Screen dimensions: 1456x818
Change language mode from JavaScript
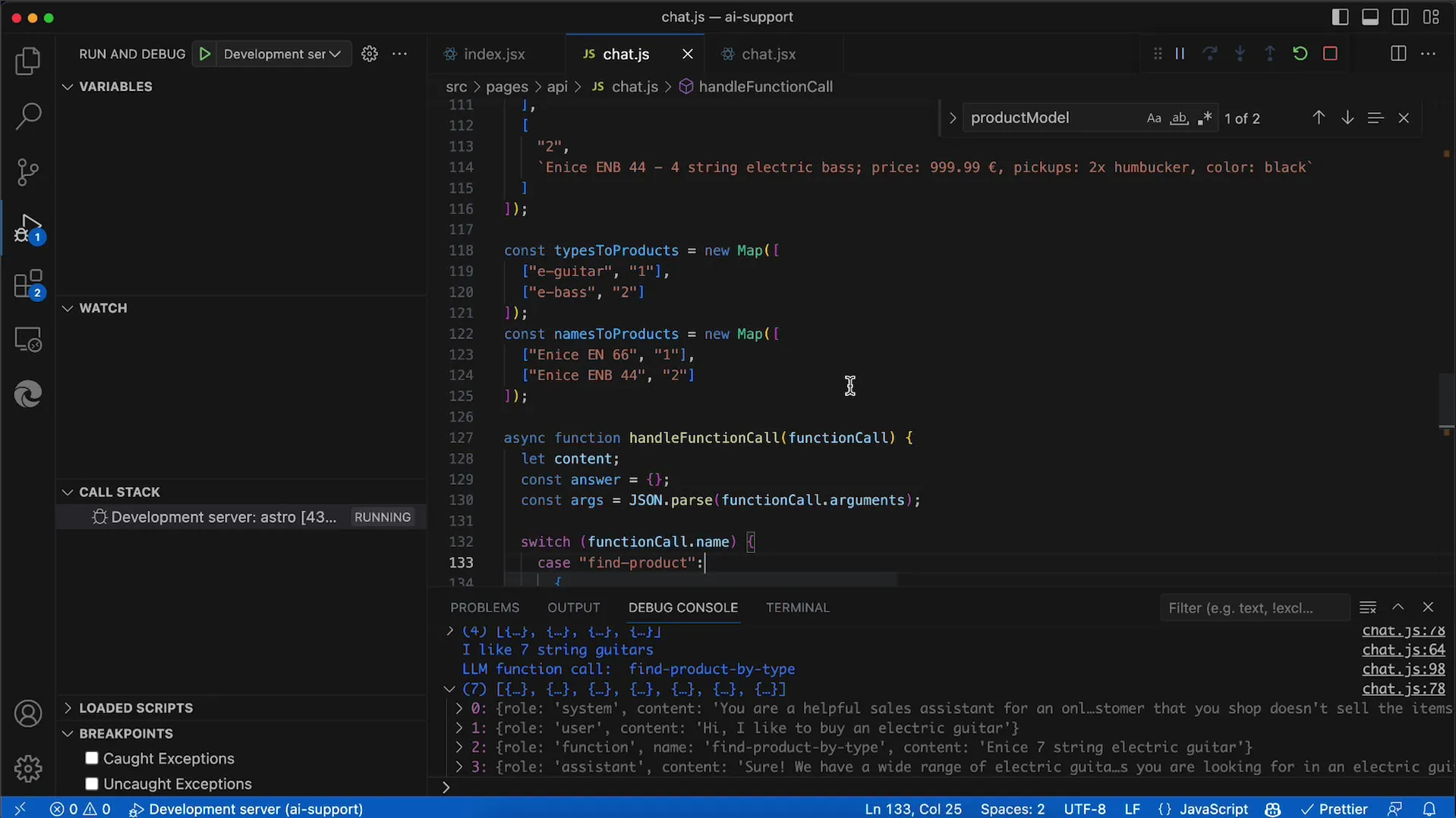1213,809
